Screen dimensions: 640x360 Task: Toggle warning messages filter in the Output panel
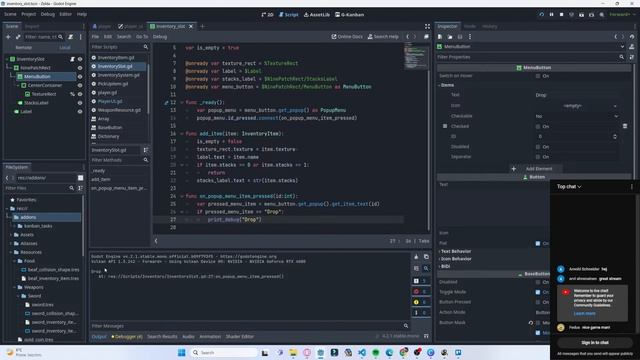tap(420, 302)
